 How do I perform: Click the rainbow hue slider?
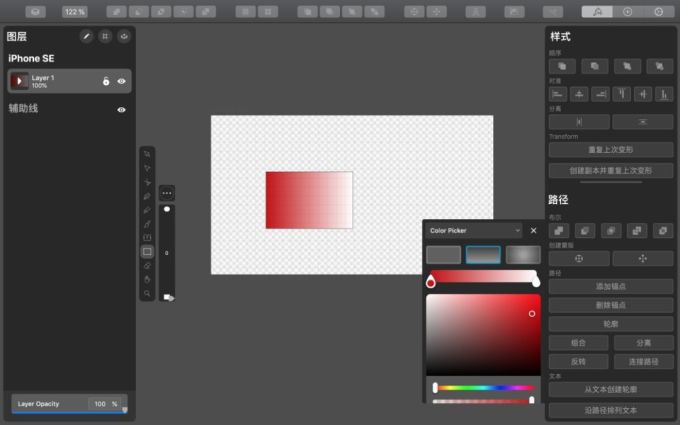(x=484, y=388)
